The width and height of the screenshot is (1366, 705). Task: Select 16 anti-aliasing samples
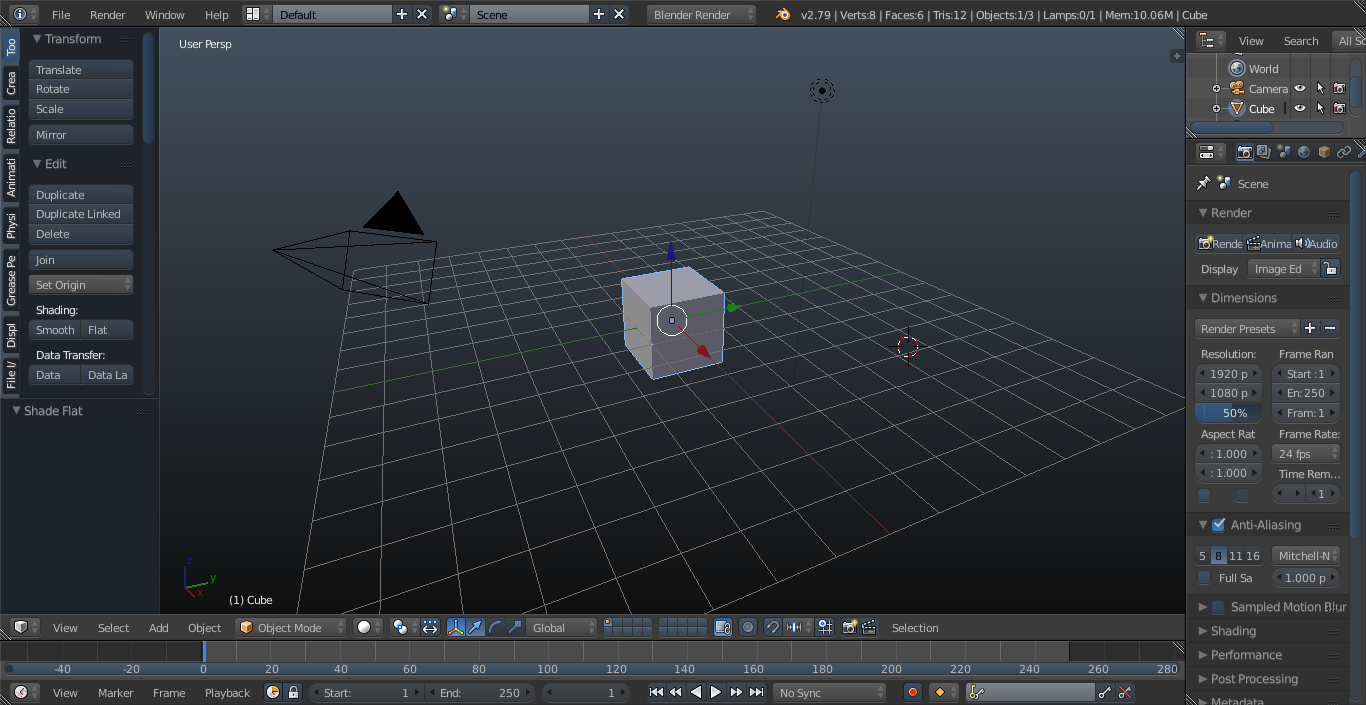point(1253,555)
